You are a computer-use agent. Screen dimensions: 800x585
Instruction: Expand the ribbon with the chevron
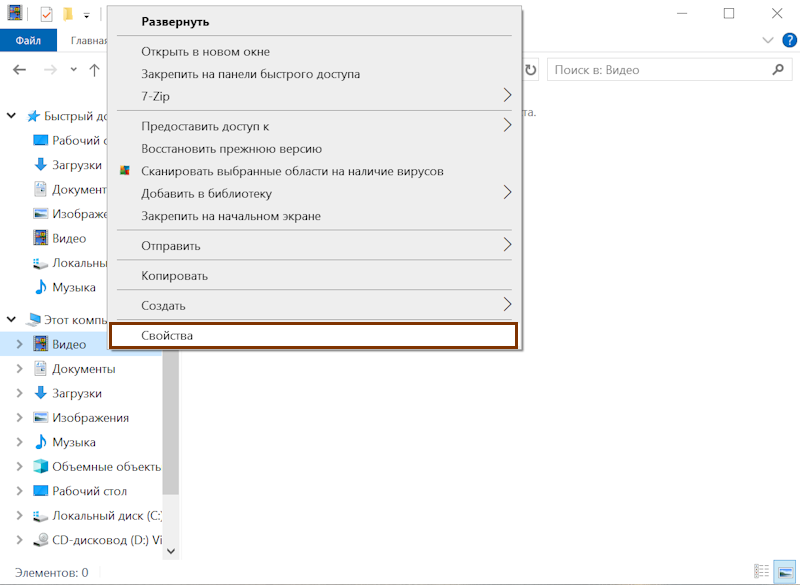[x=767, y=40]
